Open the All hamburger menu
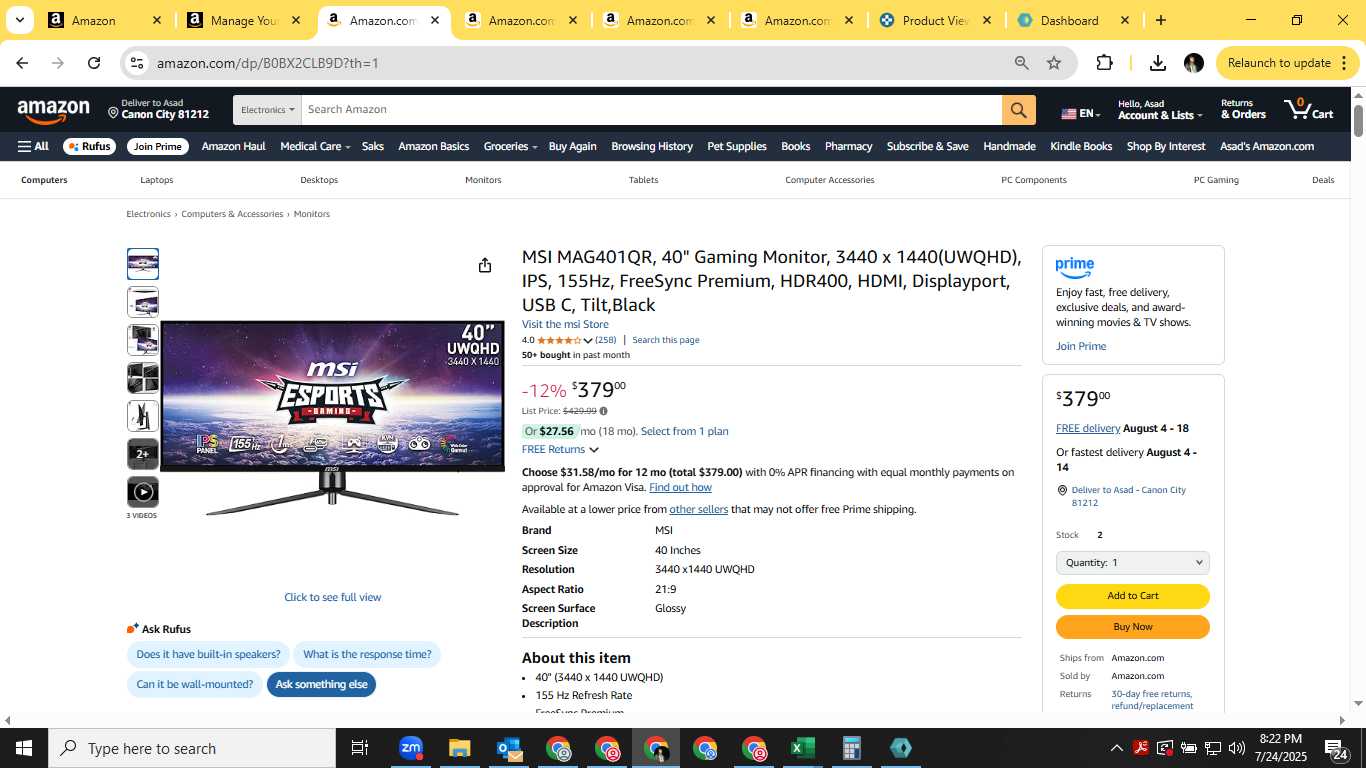Viewport: 1366px width, 768px height. [33, 146]
